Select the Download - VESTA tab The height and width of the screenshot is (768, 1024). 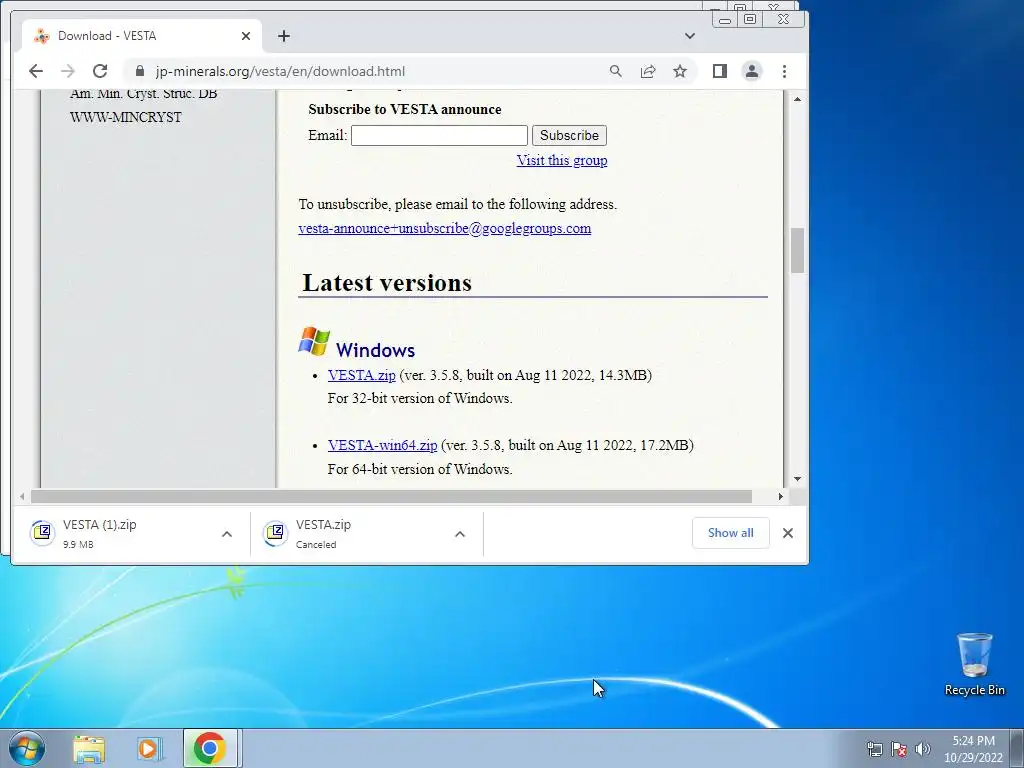(142, 36)
